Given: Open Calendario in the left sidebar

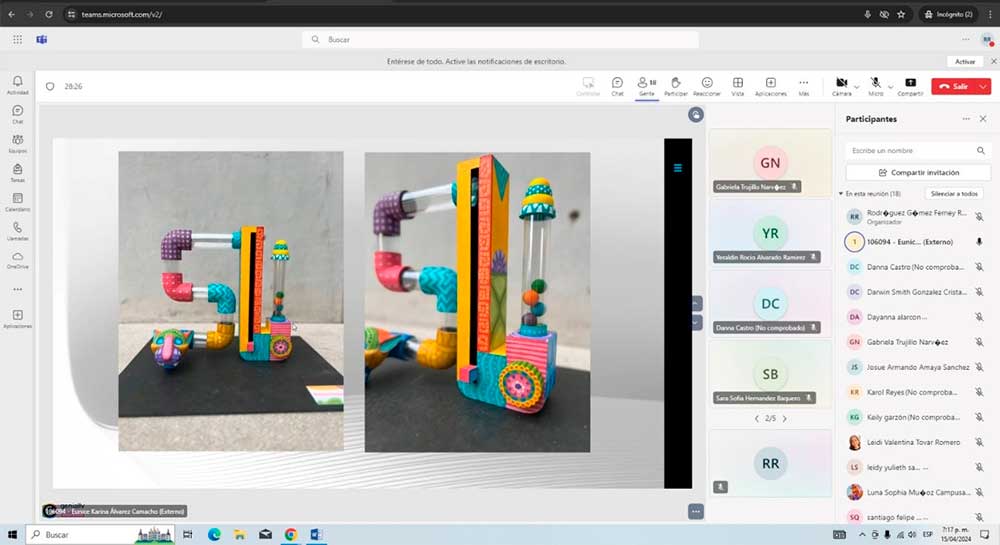Looking at the screenshot, I should coord(17,202).
